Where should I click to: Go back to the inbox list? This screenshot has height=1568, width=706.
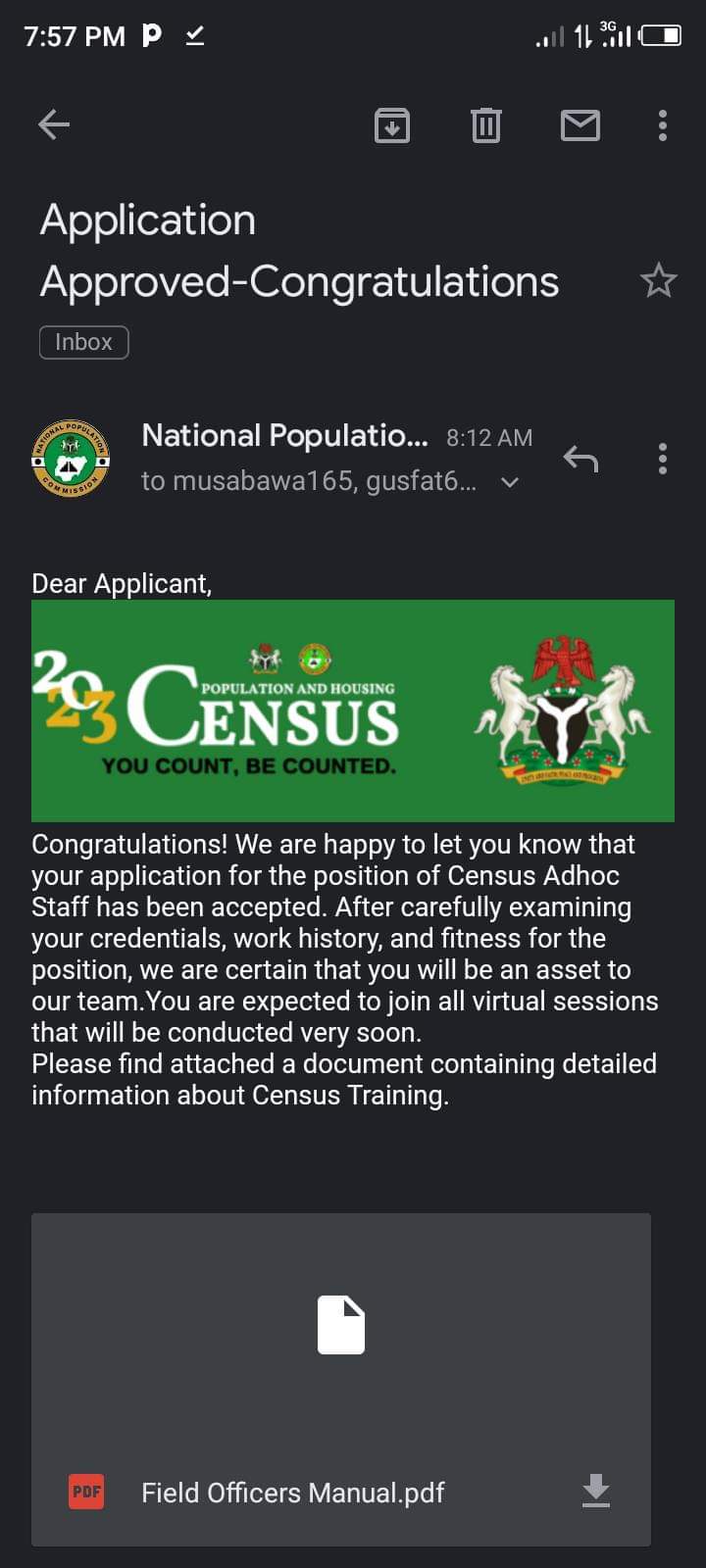point(54,124)
